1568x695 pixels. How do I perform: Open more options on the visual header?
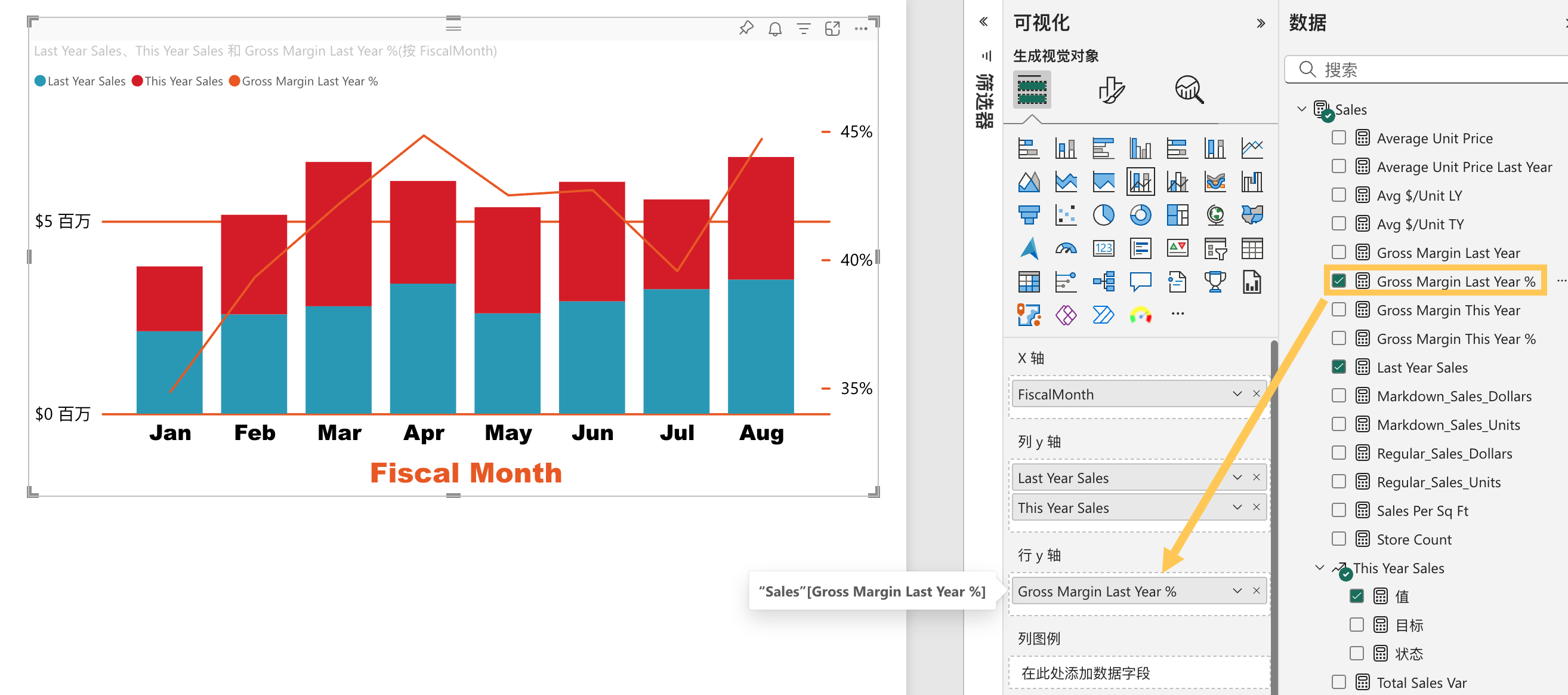click(861, 29)
